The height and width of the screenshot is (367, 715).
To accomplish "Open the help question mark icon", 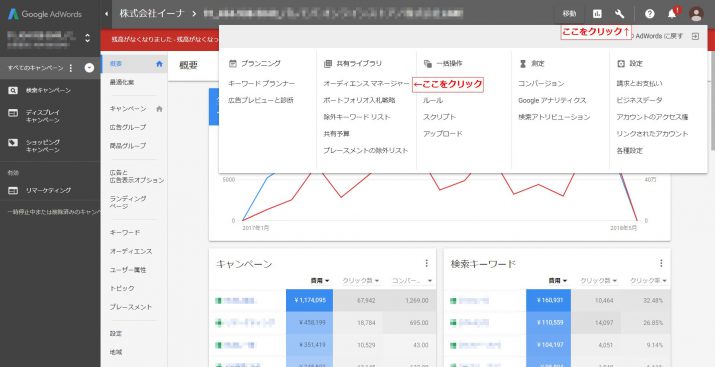I will (649, 14).
